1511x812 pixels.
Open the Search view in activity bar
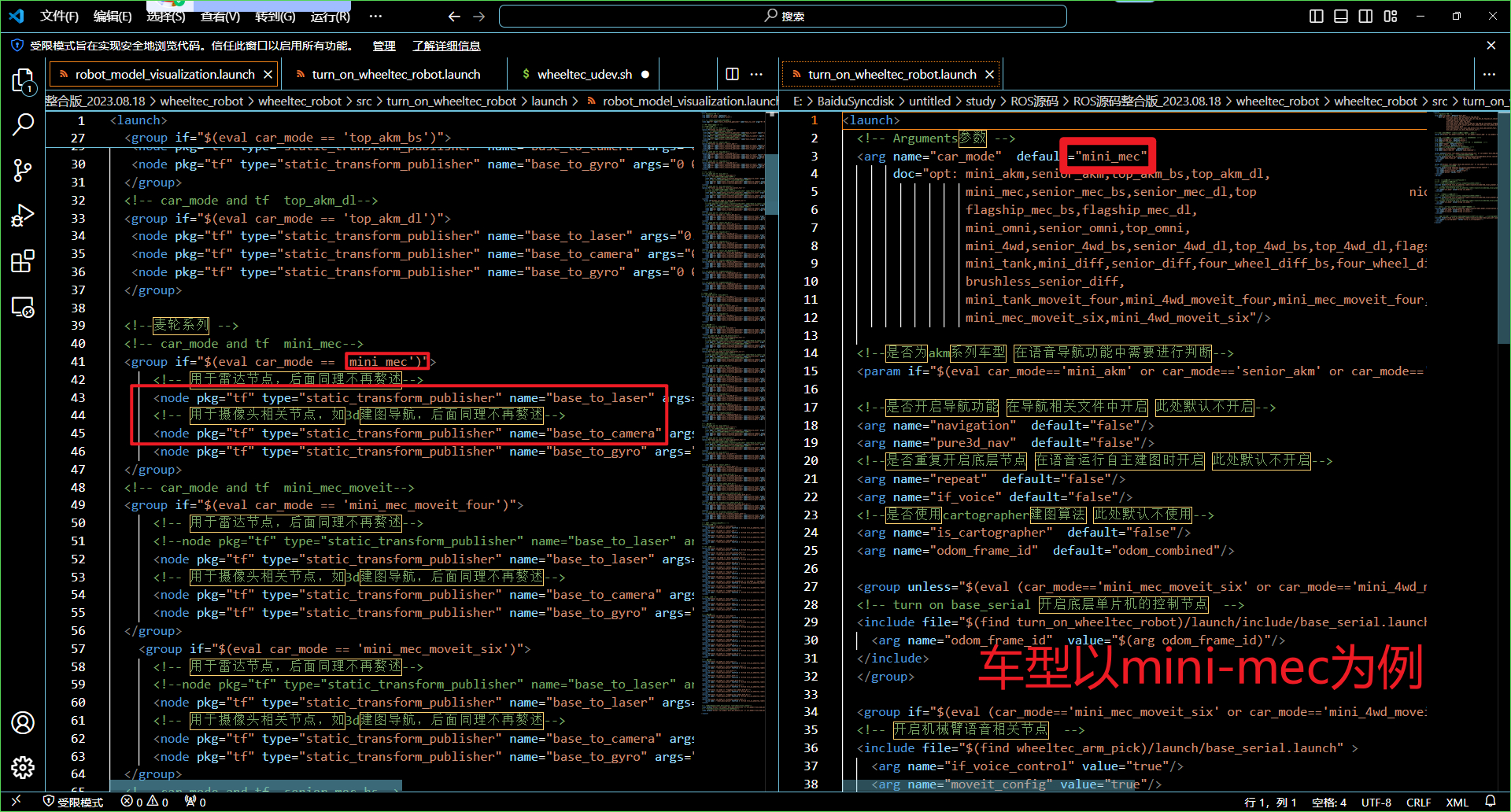coord(23,124)
